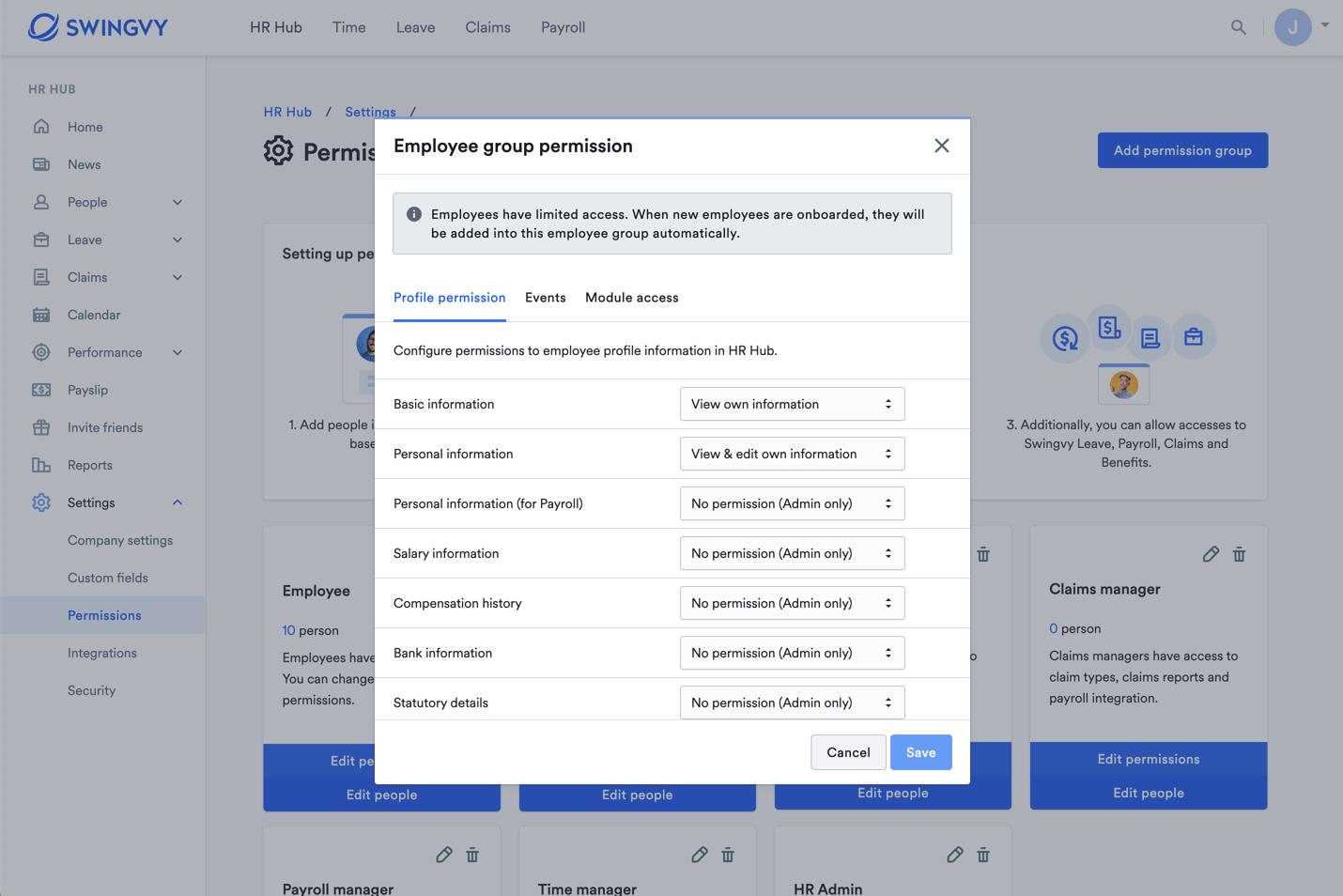1343x896 pixels.
Task: Open the Statutory details dropdown
Action: 792,703
